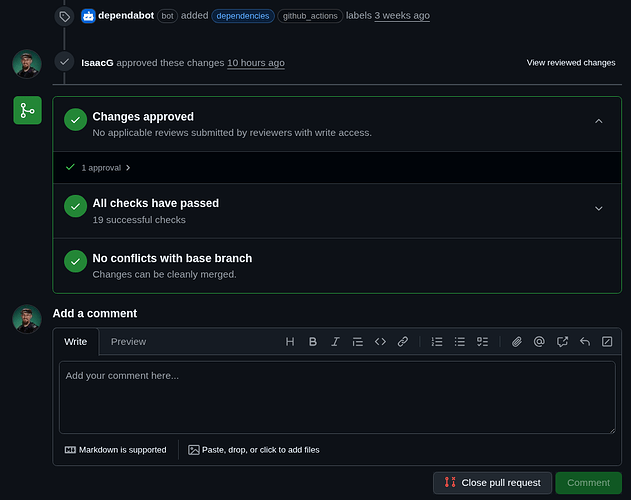Open IsaacG's avatar next to approval
The width and height of the screenshot is (631, 500).
pyautogui.click(x=27, y=64)
